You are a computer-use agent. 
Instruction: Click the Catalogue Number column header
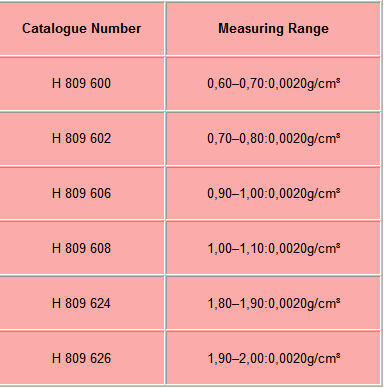[x=81, y=28]
